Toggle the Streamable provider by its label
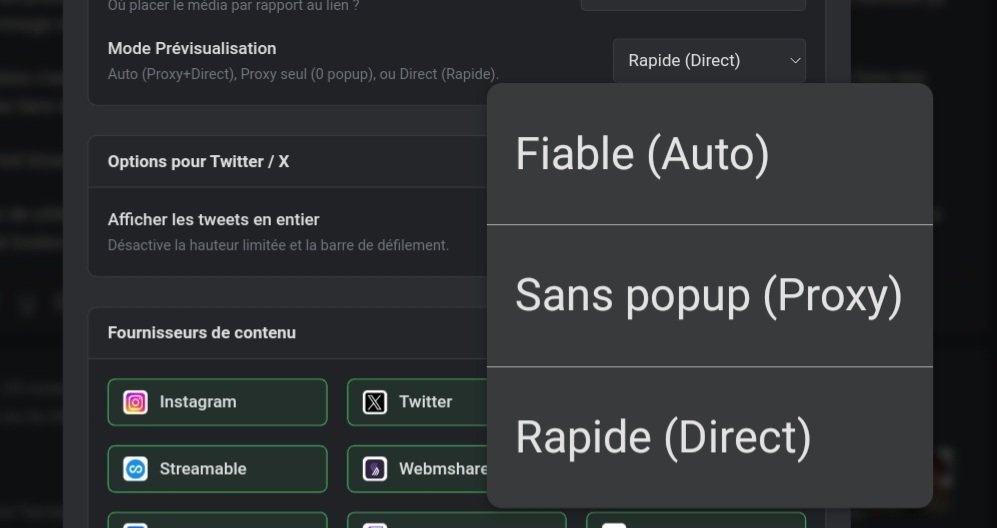Viewport: 997px width, 528px height. (x=203, y=469)
